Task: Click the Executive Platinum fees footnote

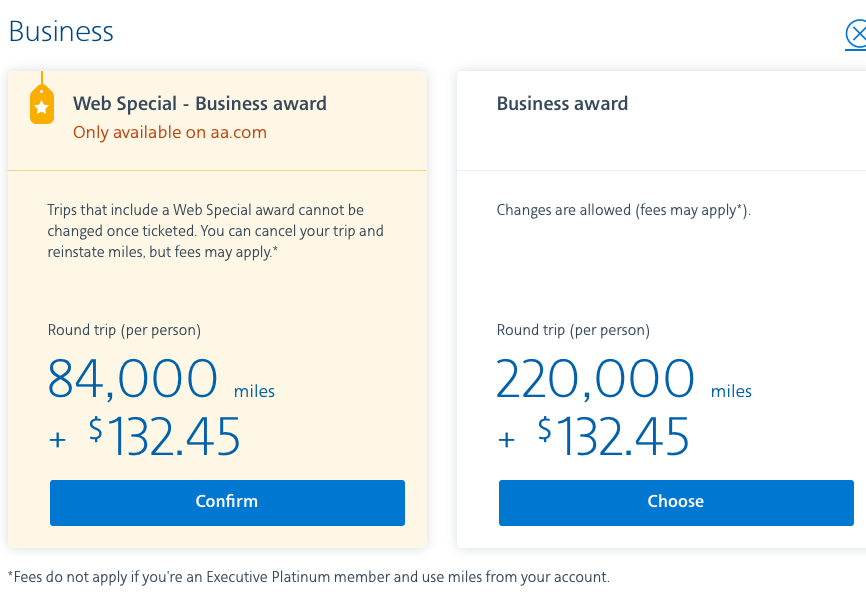Action: click(308, 577)
